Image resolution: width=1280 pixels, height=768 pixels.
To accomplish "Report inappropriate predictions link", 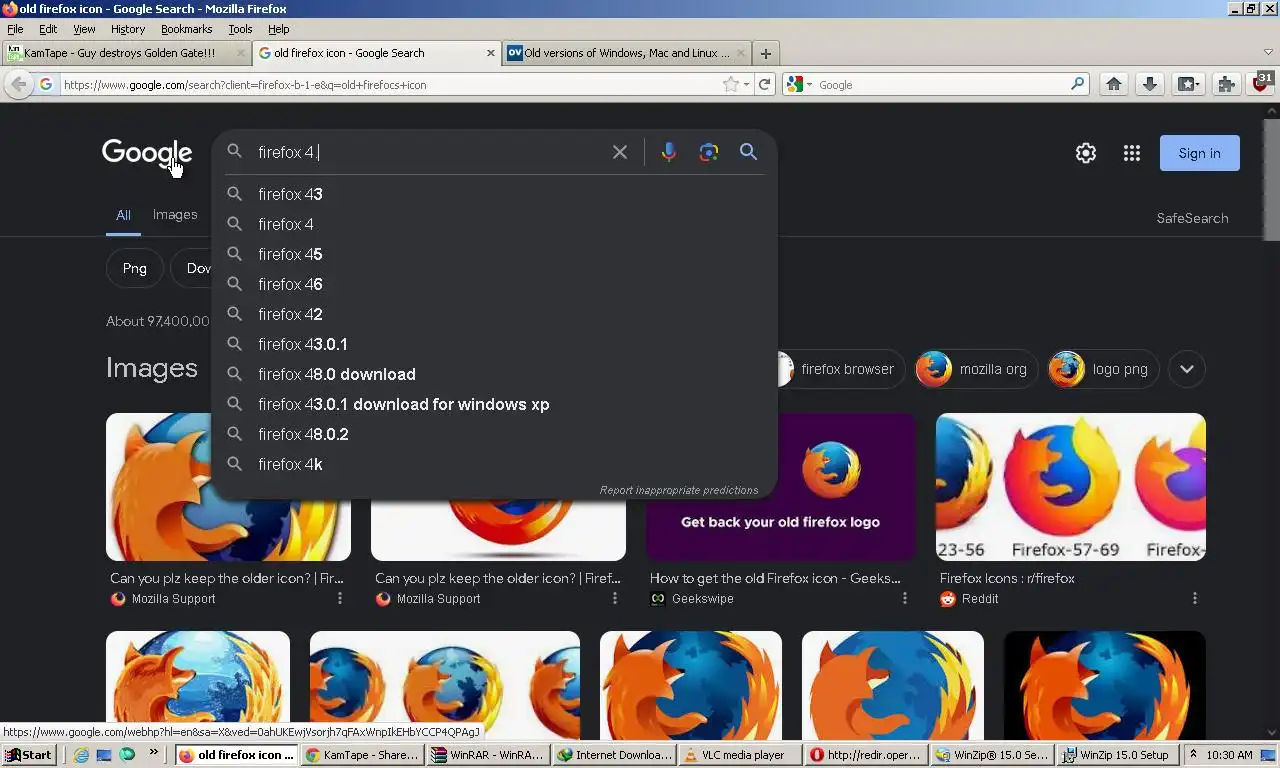I will click(679, 490).
